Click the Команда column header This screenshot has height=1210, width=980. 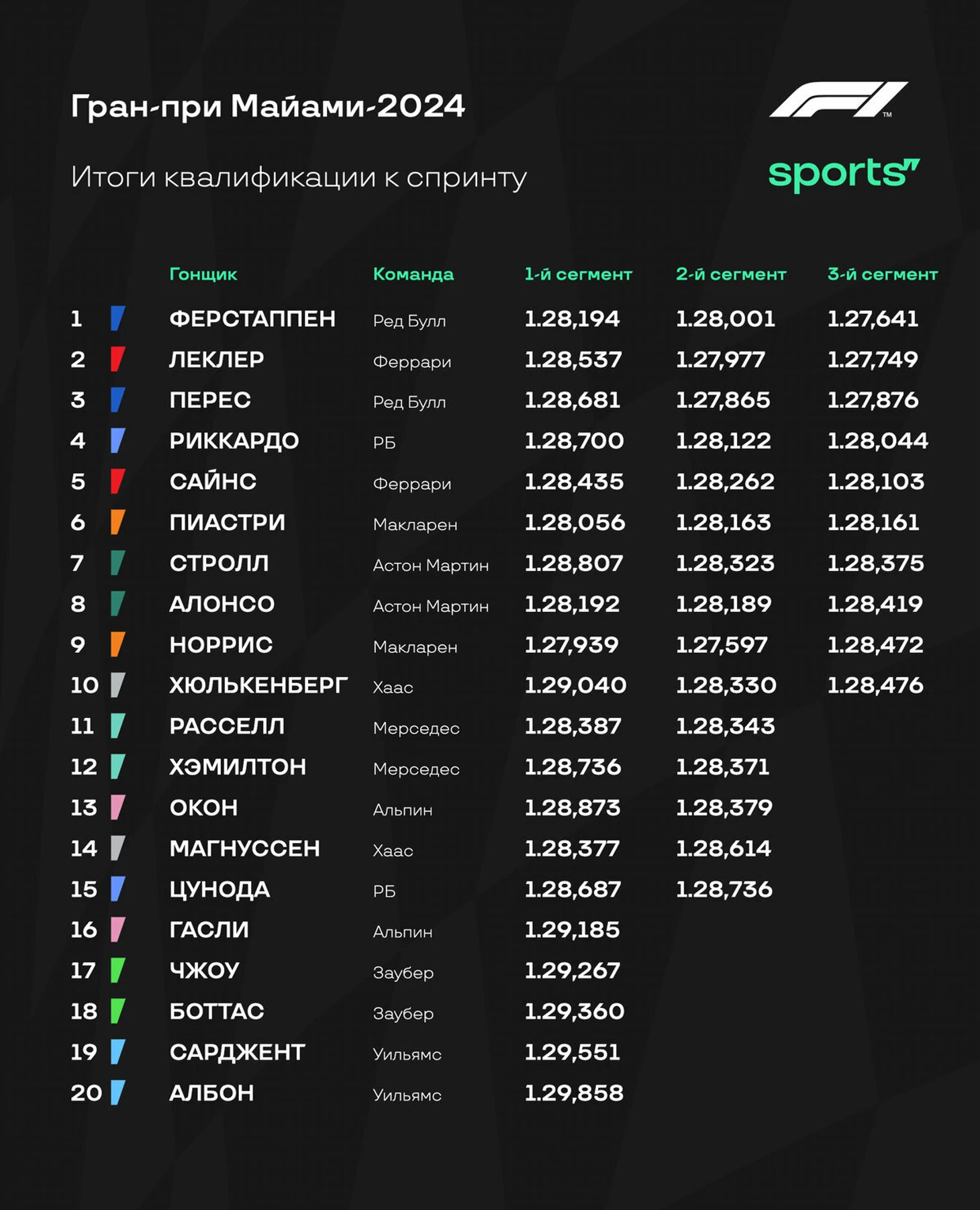(413, 274)
